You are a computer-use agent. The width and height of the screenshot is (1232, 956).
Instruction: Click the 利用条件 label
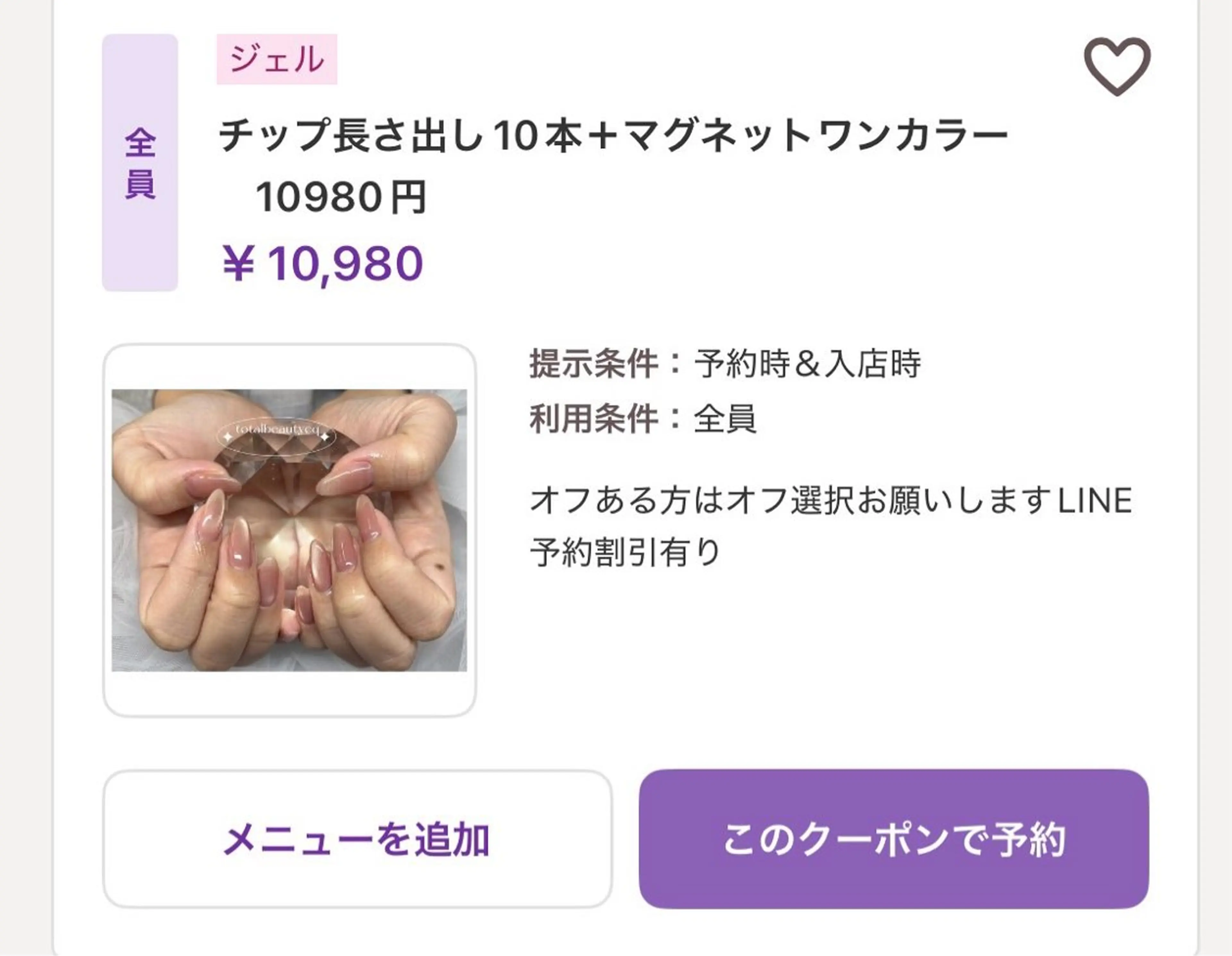tap(594, 419)
